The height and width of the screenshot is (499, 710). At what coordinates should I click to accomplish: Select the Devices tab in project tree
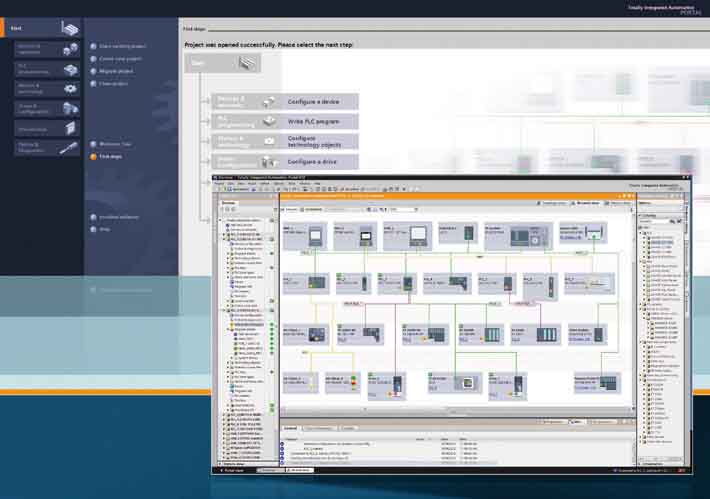coord(229,203)
